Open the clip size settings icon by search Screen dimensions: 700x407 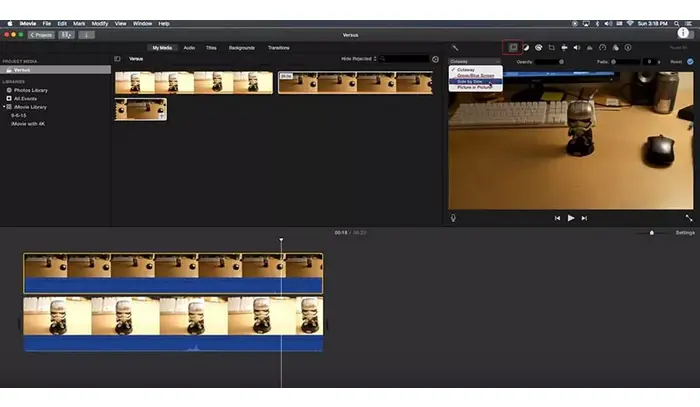435,59
